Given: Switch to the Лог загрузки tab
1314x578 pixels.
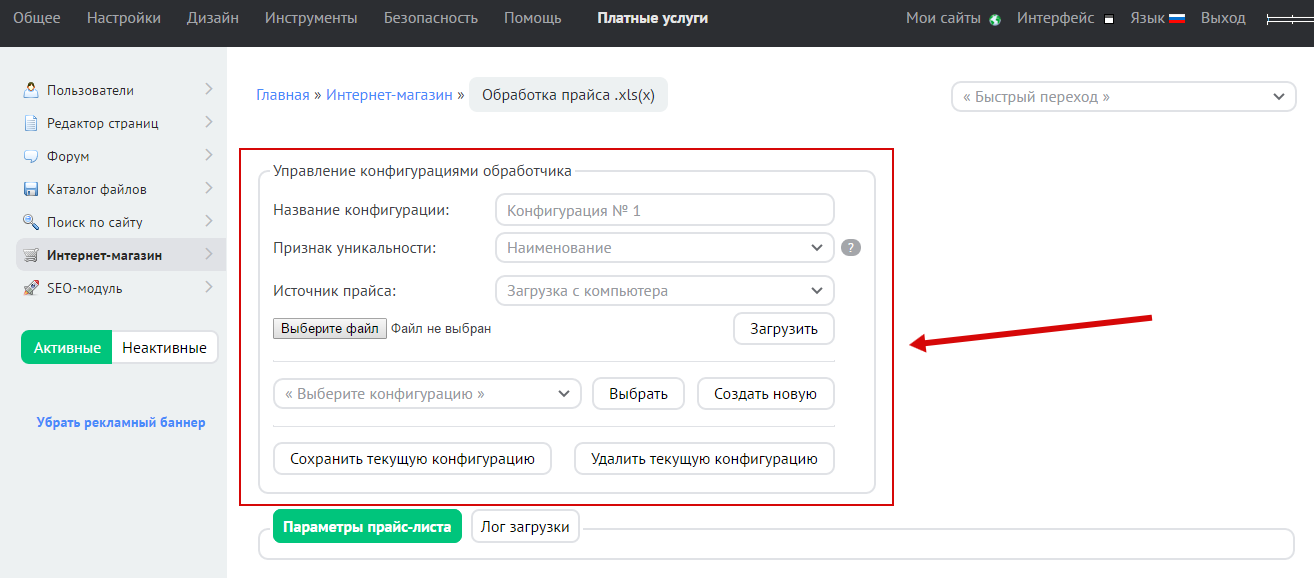Looking at the screenshot, I should (525, 527).
